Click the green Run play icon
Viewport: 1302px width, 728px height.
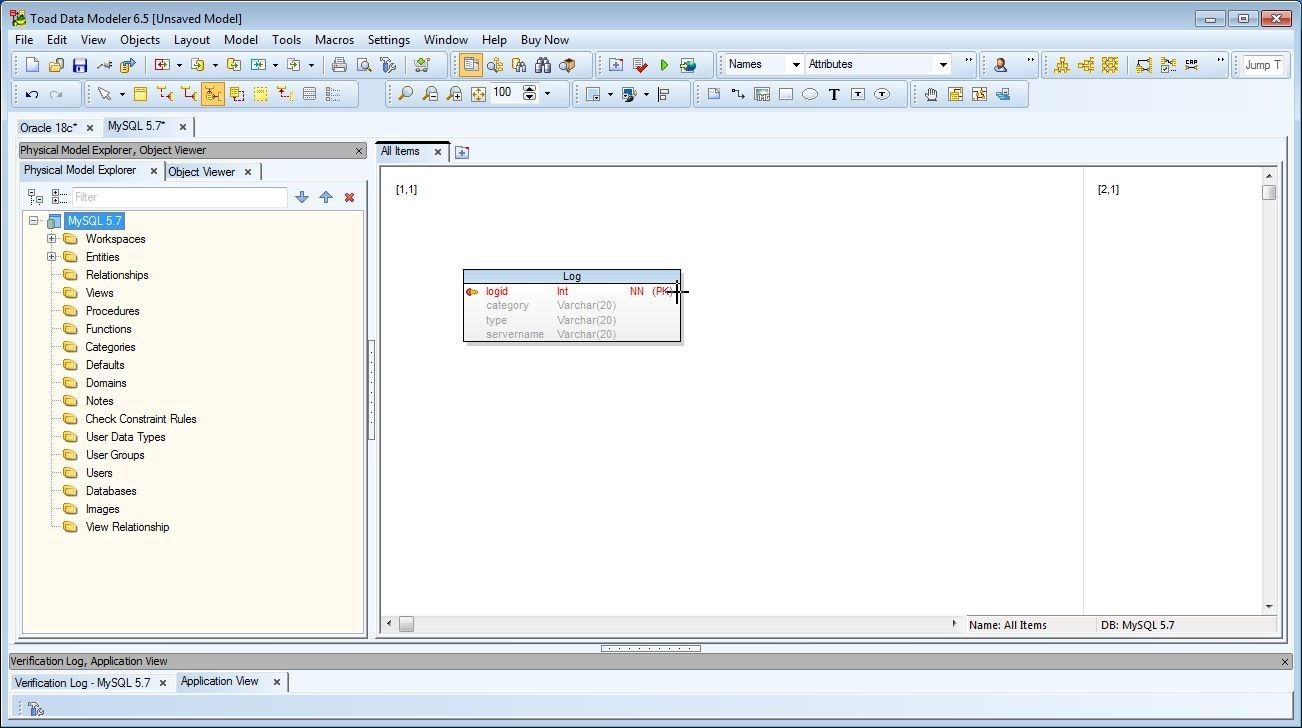click(x=664, y=65)
